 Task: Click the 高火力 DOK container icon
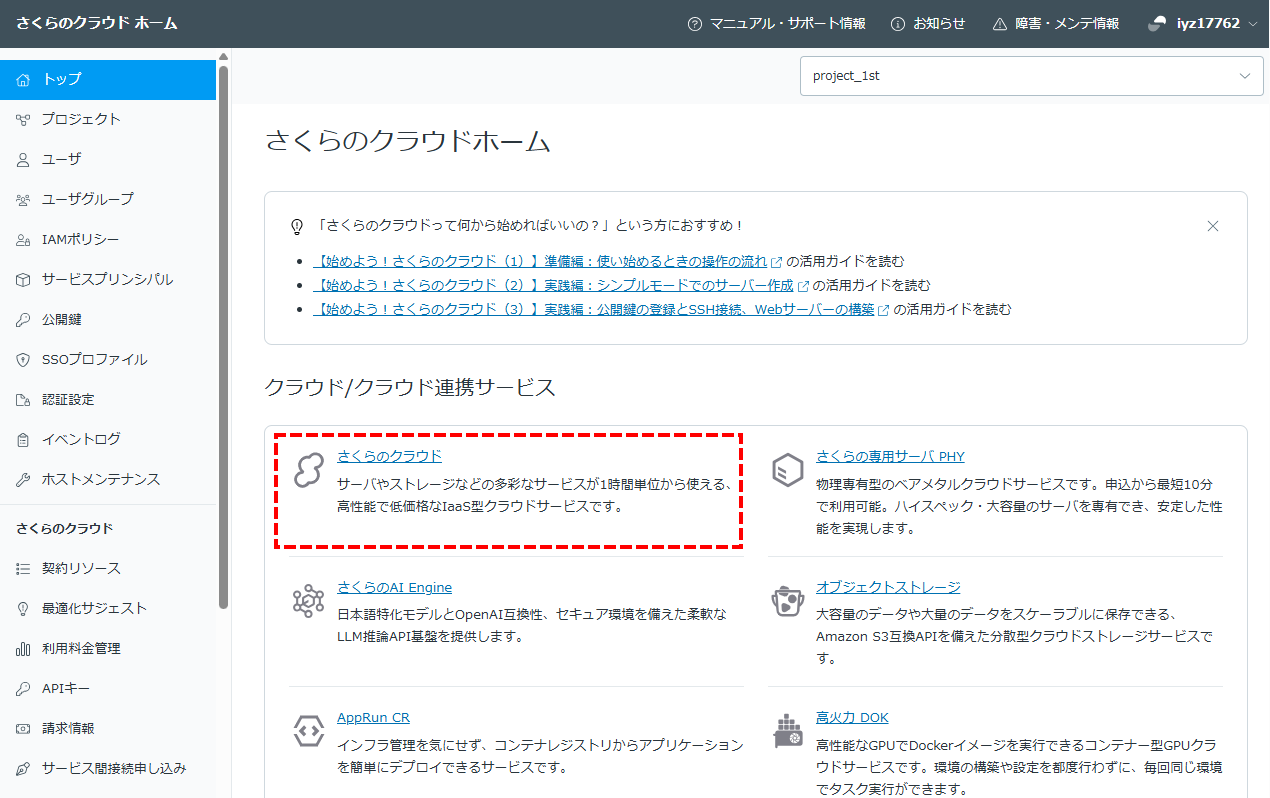tap(788, 730)
